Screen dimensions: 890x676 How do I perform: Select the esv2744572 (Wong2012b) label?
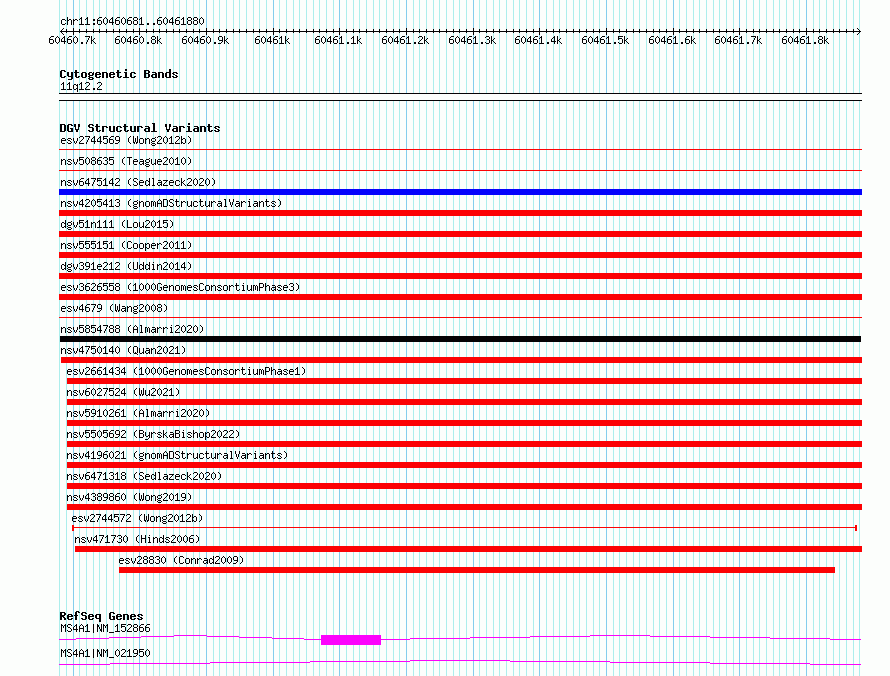[x=137, y=518]
